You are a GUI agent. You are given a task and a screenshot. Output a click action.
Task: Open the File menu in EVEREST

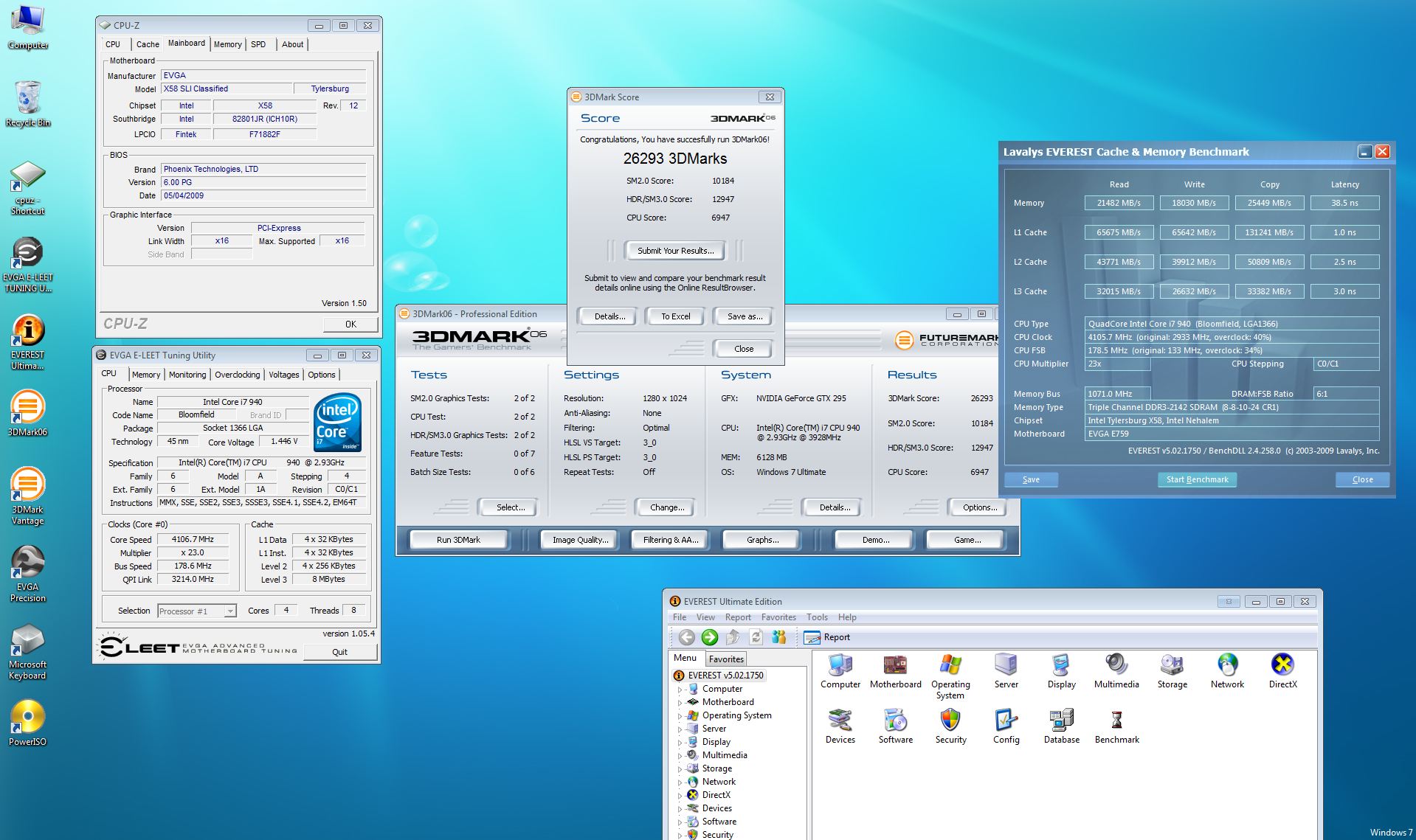(x=680, y=617)
